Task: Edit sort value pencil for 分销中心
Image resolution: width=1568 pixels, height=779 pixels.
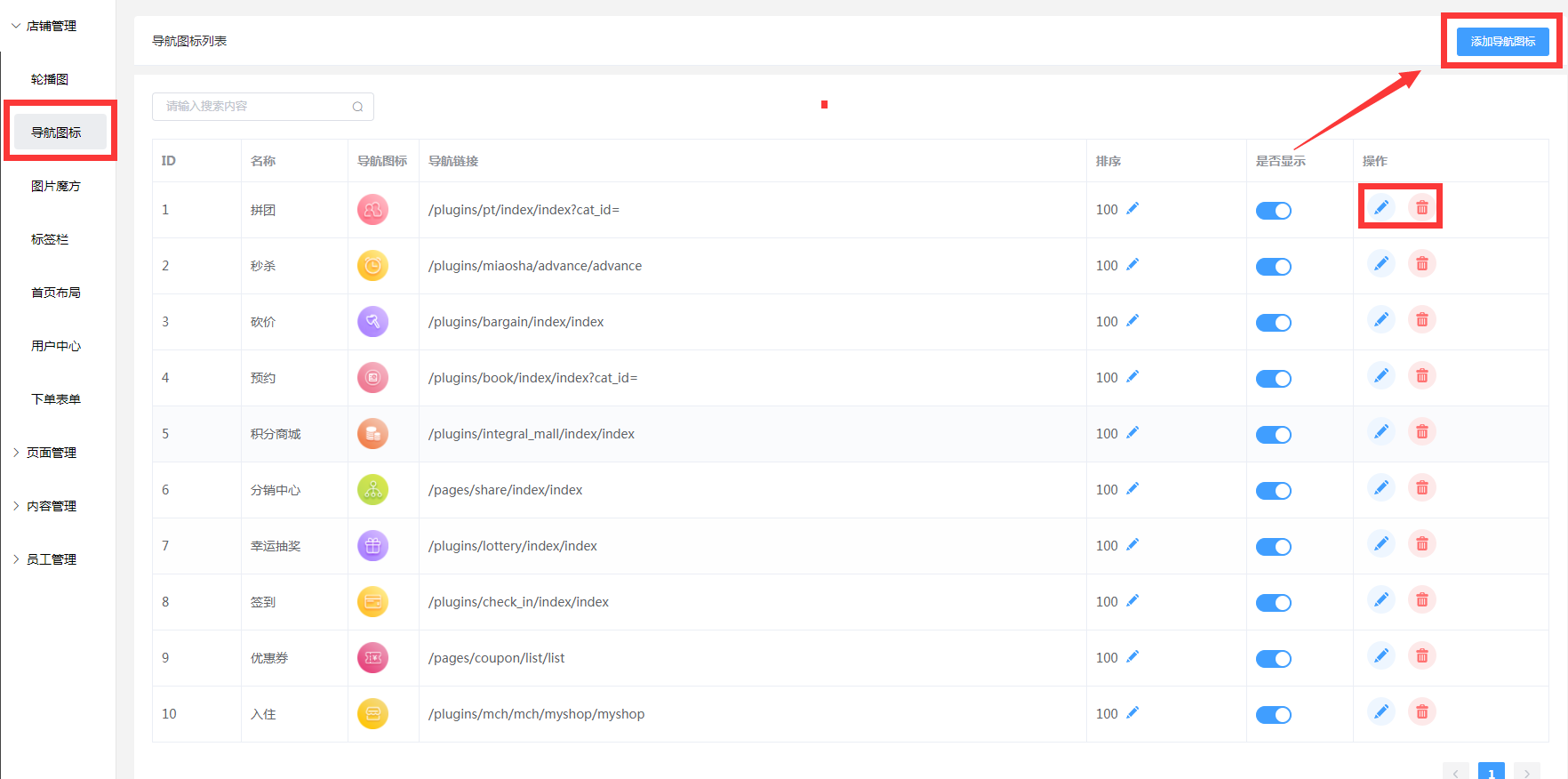Action: point(1132,488)
